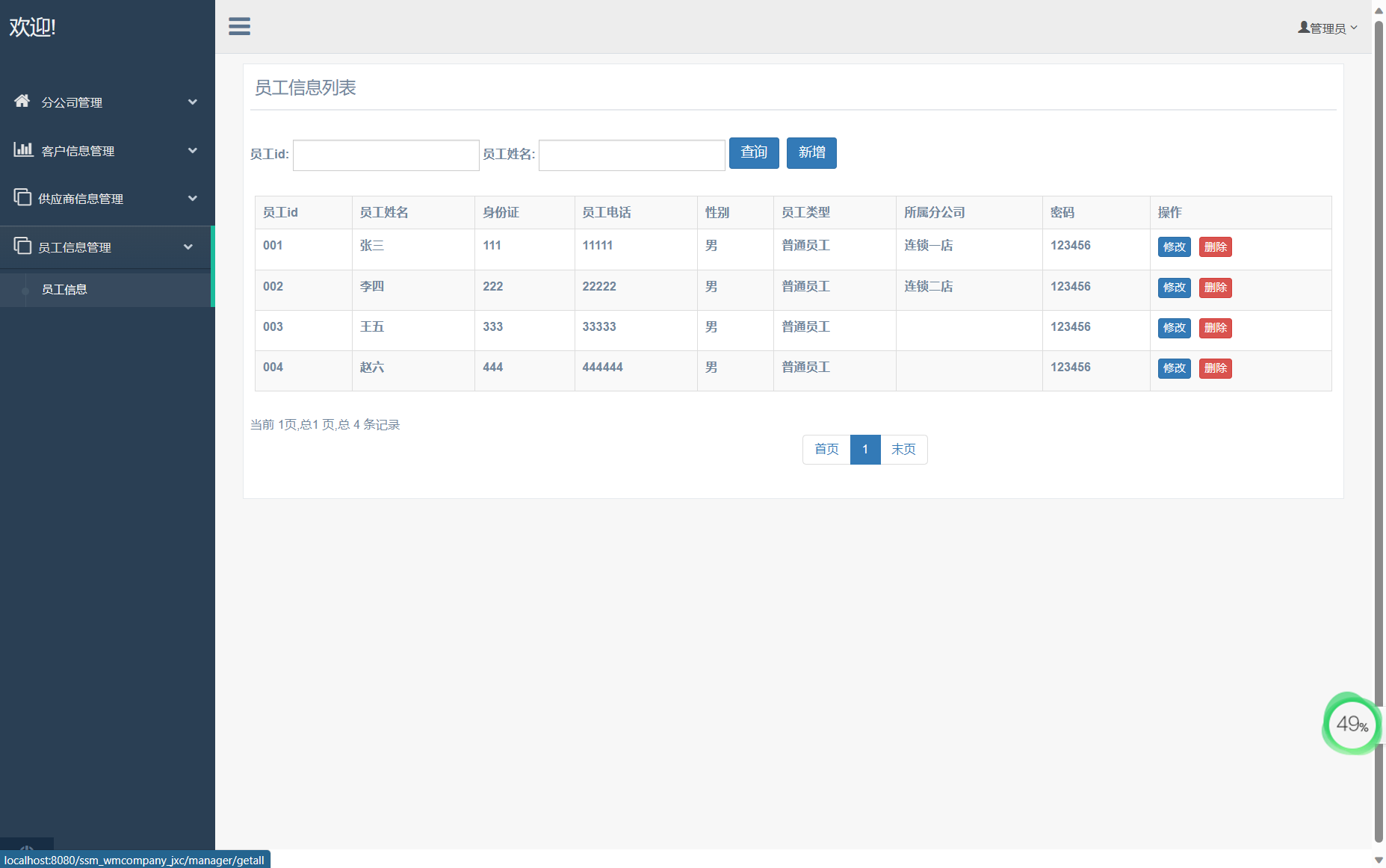Expand the 供应商信息管理 chevron
Image resolution: width=1386 pixels, height=868 pixels.
(x=193, y=199)
